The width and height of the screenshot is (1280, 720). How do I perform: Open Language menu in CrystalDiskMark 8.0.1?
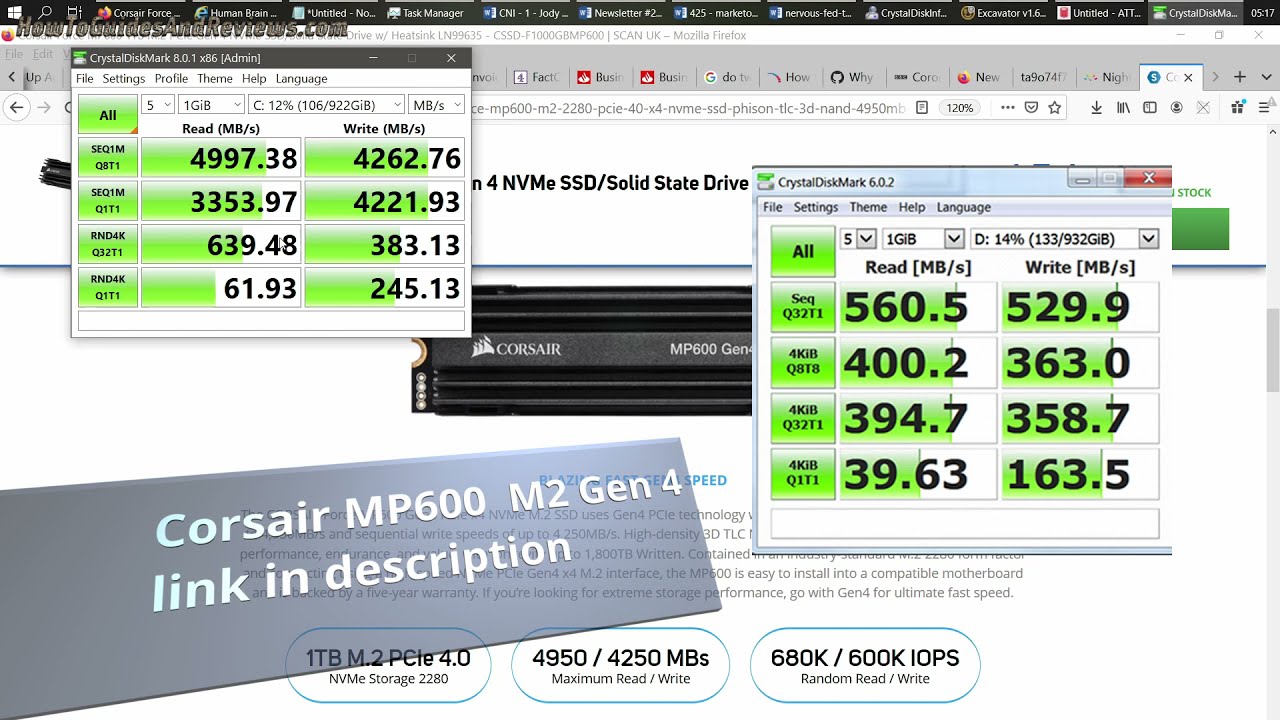302,78
